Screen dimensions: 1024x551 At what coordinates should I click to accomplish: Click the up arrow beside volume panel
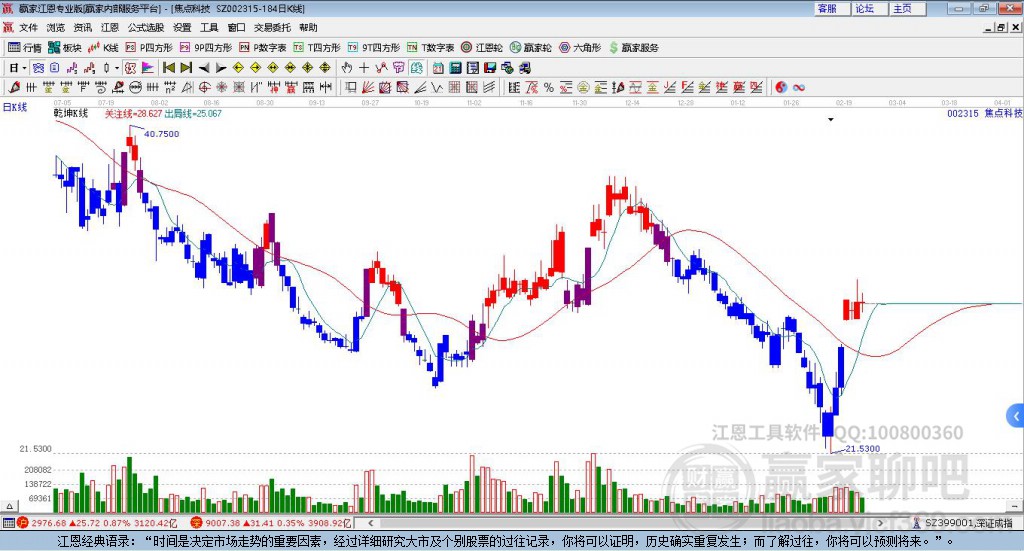[x=9, y=506]
